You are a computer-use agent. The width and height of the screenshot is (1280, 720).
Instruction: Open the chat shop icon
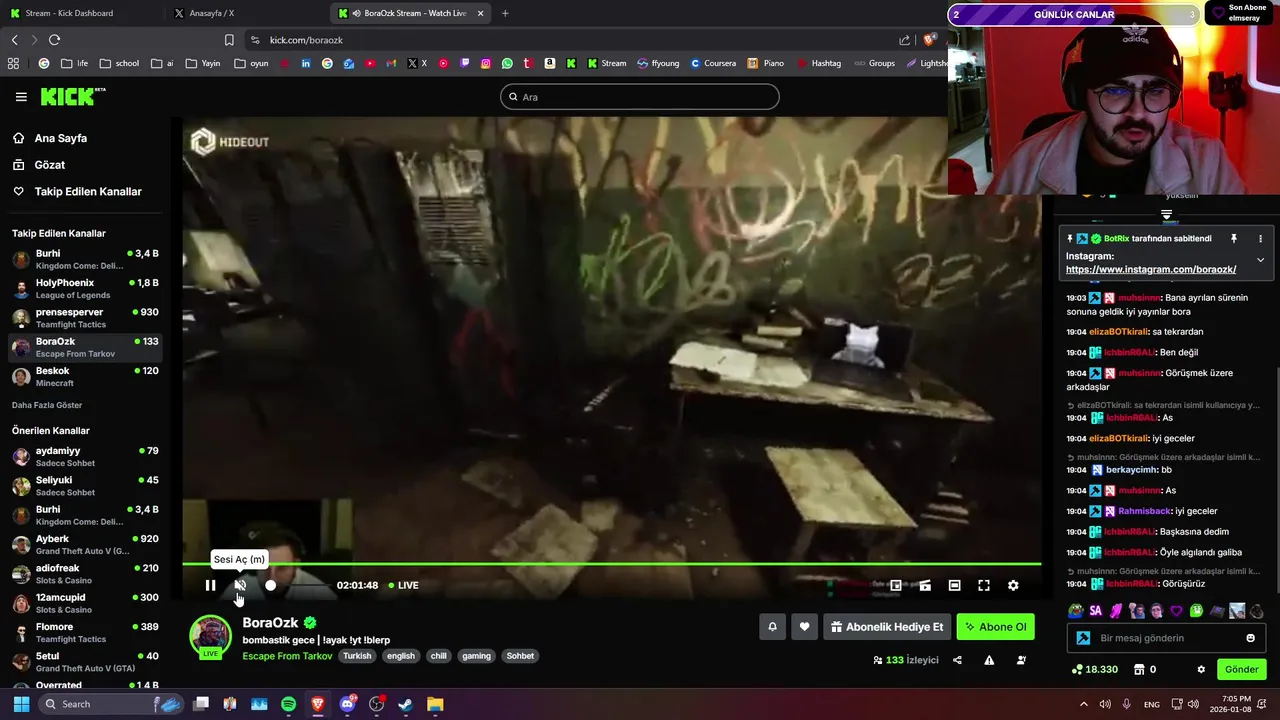pyautogui.click(x=1141, y=669)
